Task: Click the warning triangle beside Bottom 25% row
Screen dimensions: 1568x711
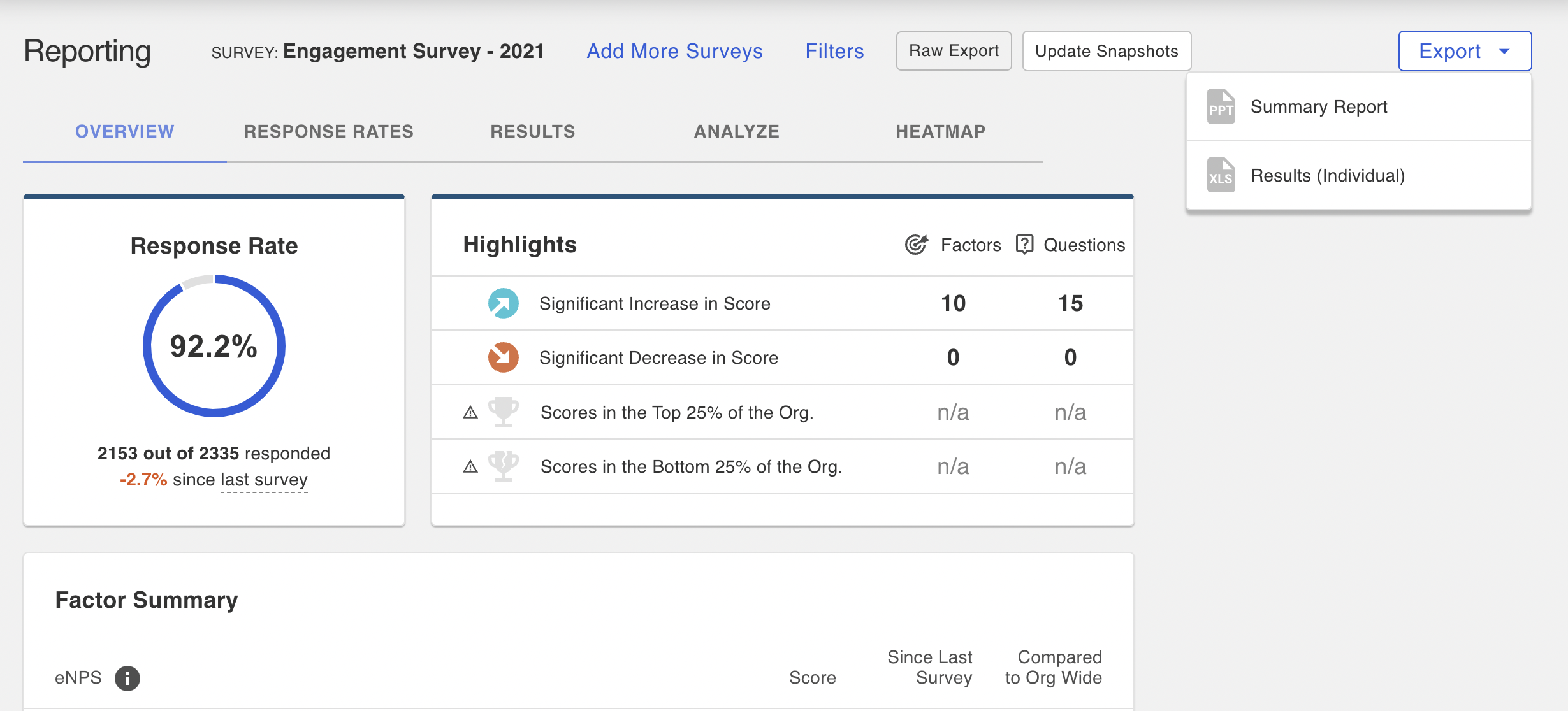Action: (470, 466)
